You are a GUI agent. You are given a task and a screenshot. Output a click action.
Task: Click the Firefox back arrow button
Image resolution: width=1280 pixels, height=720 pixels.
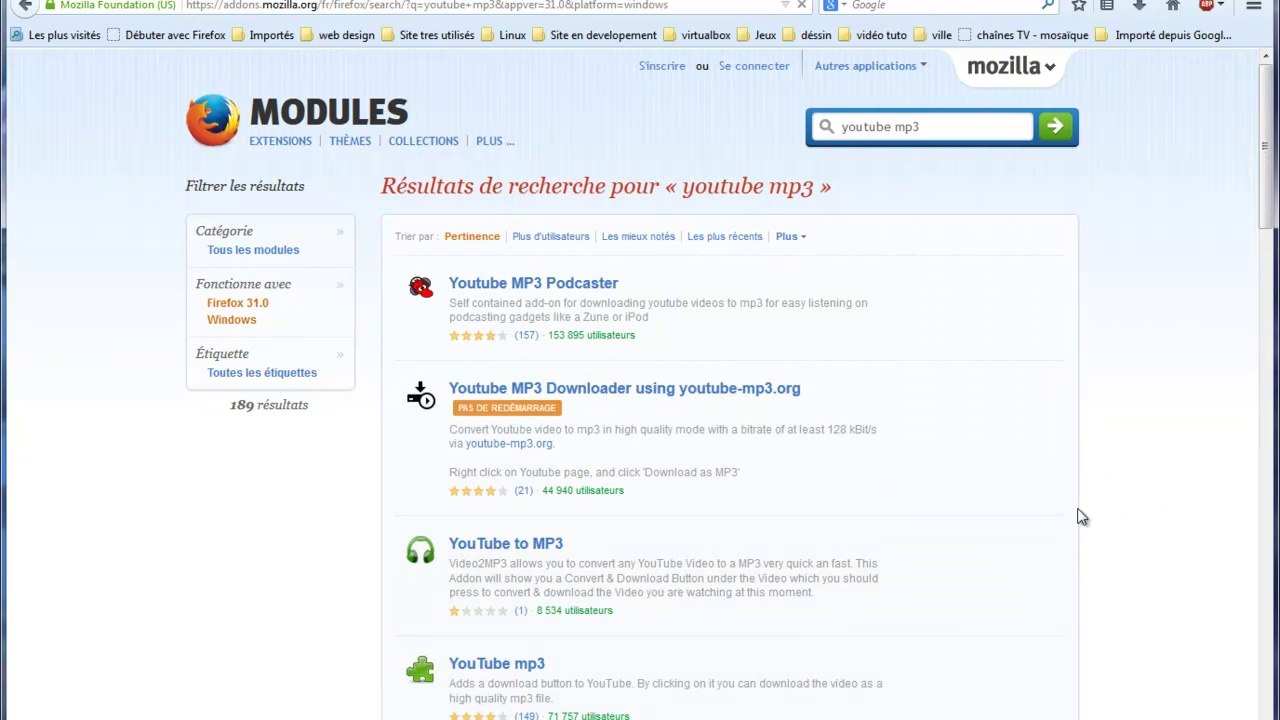coord(25,5)
